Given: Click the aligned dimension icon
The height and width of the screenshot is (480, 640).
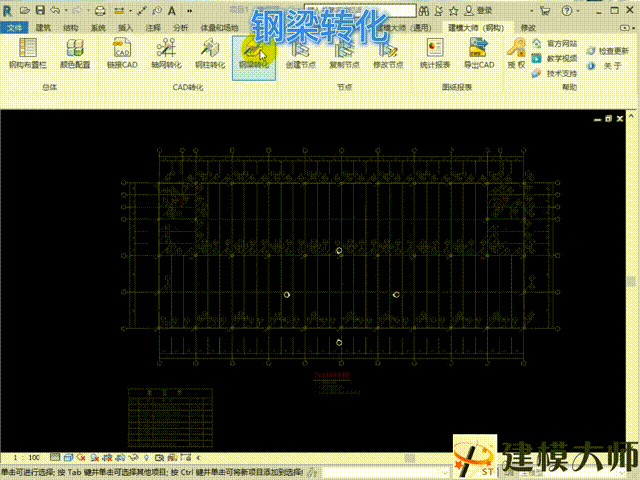Looking at the screenshot, I should pos(142,11).
